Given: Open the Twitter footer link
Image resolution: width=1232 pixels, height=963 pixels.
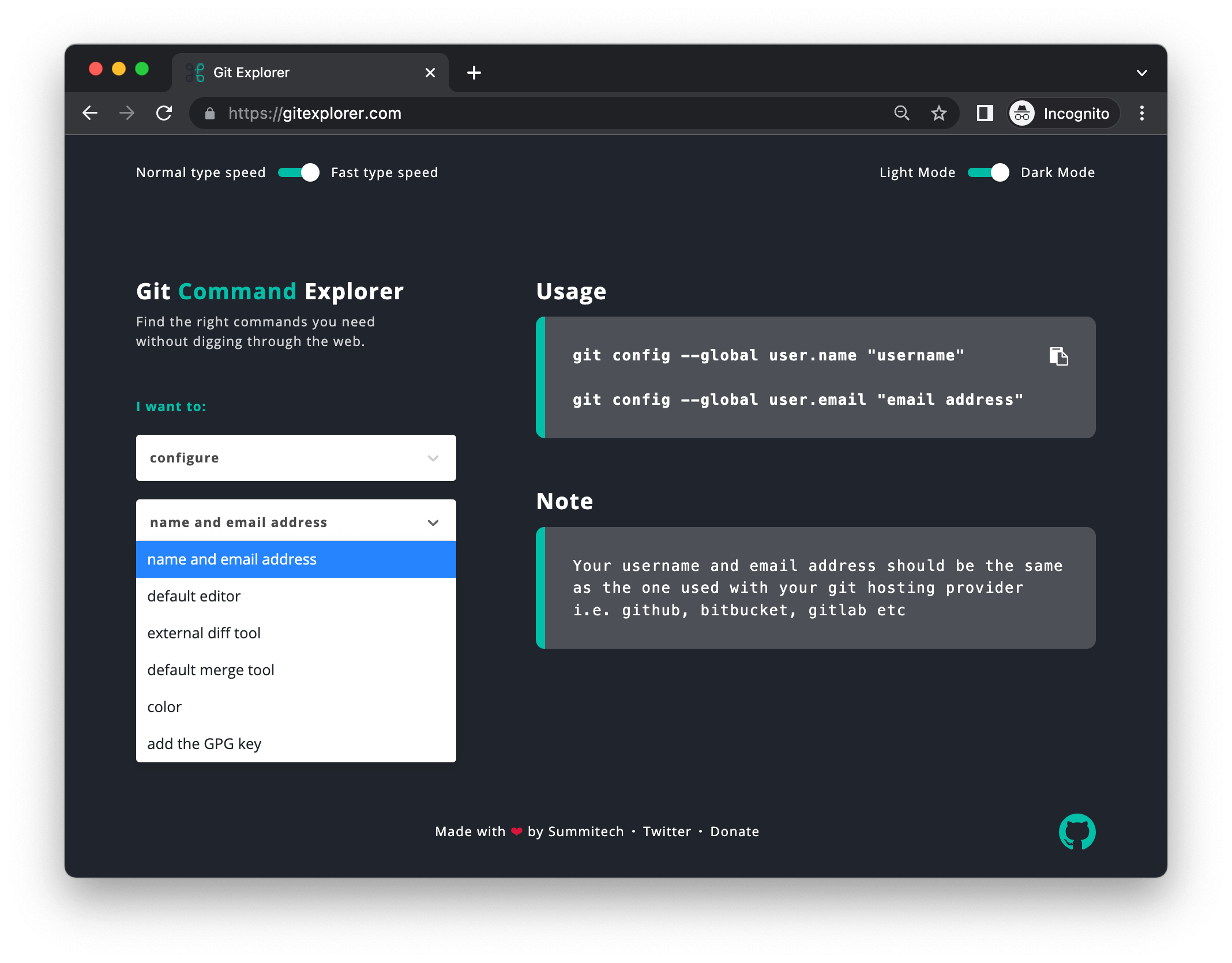Looking at the screenshot, I should pyautogui.click(x=667, y=832).
